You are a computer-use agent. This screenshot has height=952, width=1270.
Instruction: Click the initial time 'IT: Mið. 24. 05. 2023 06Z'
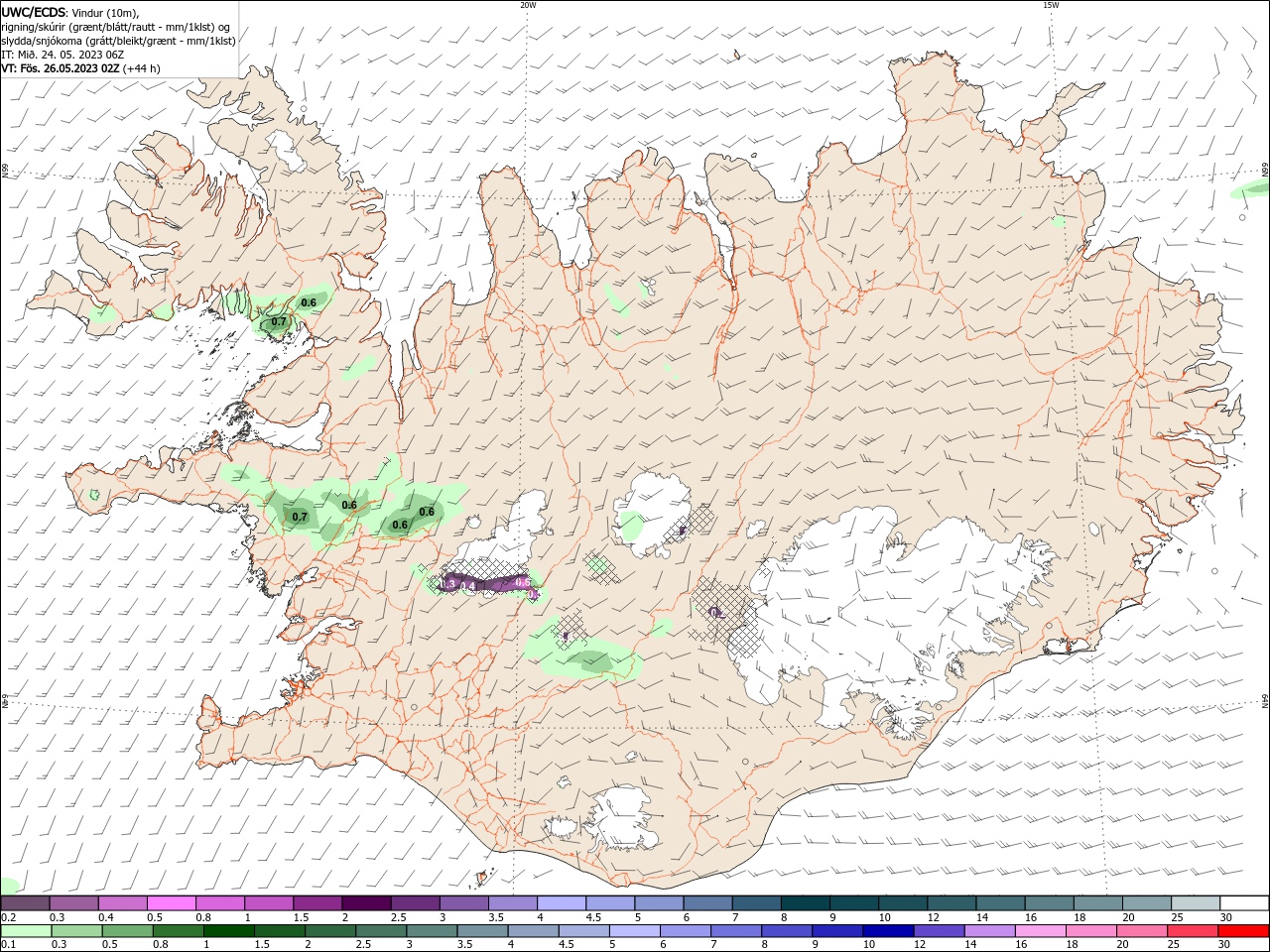coord(63,55)
